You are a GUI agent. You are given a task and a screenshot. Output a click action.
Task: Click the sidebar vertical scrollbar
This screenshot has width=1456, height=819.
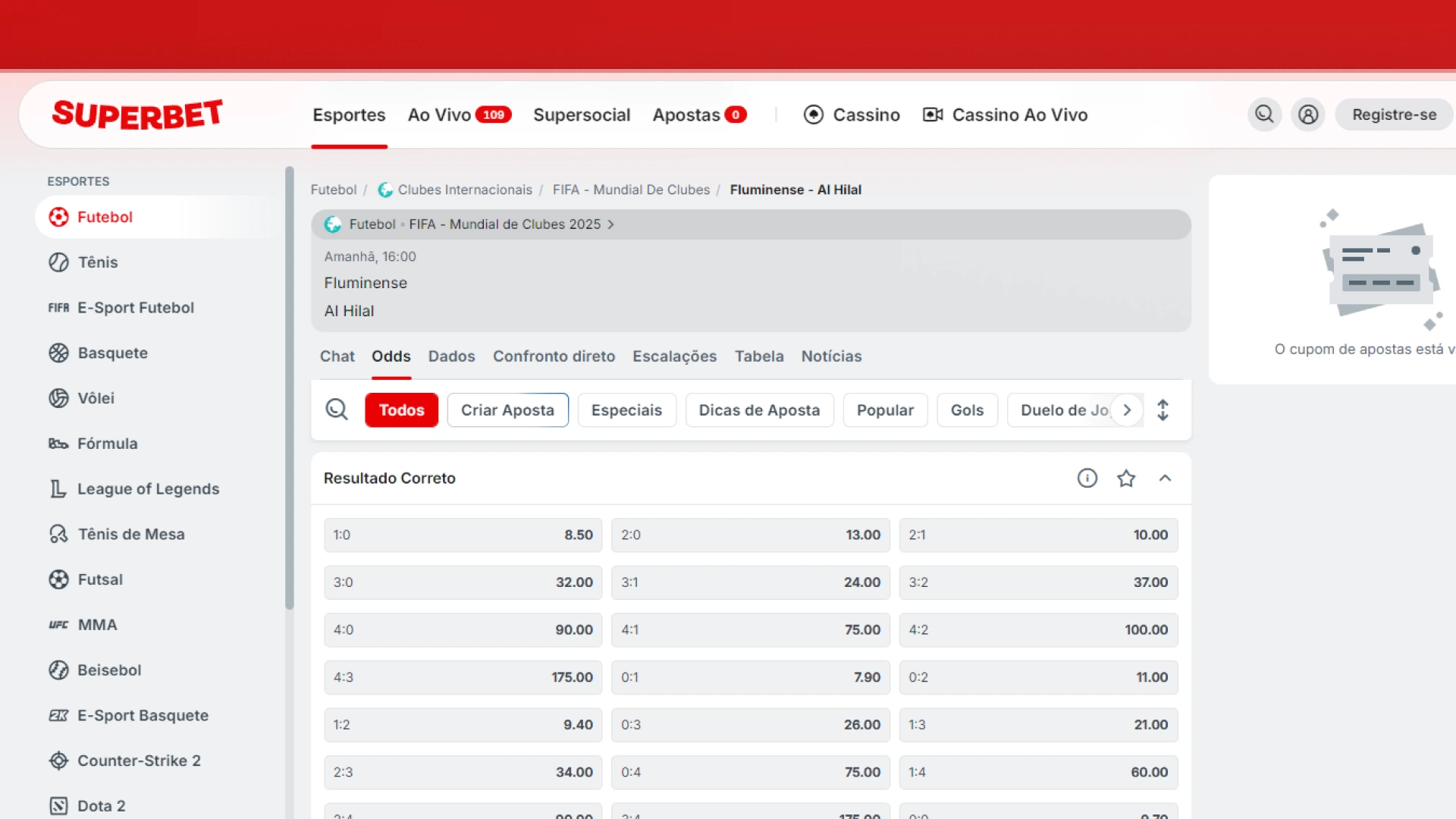tap(289, 388)
